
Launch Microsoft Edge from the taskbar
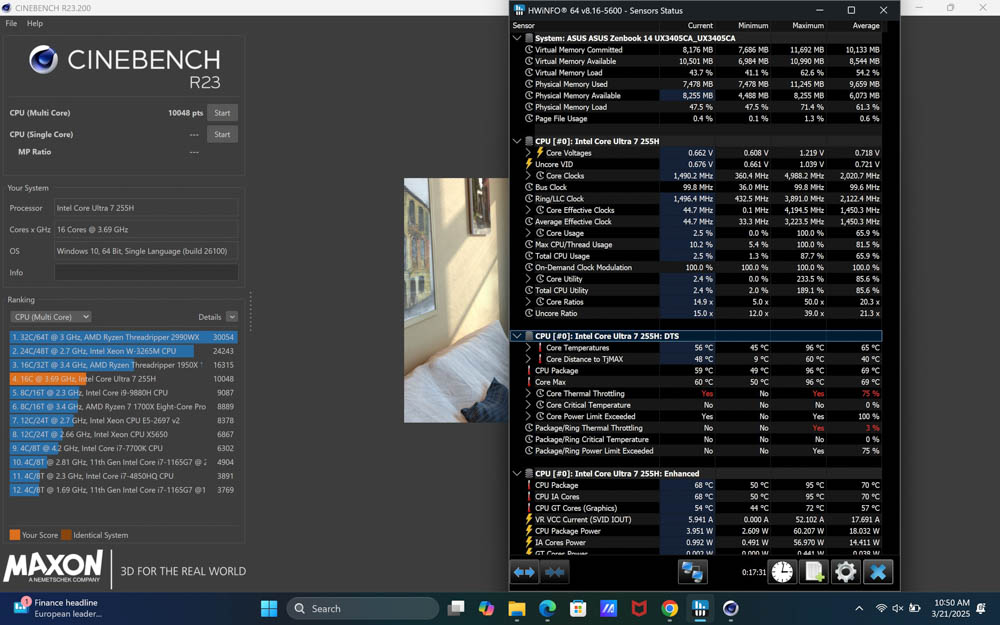(x=547, y=608)
